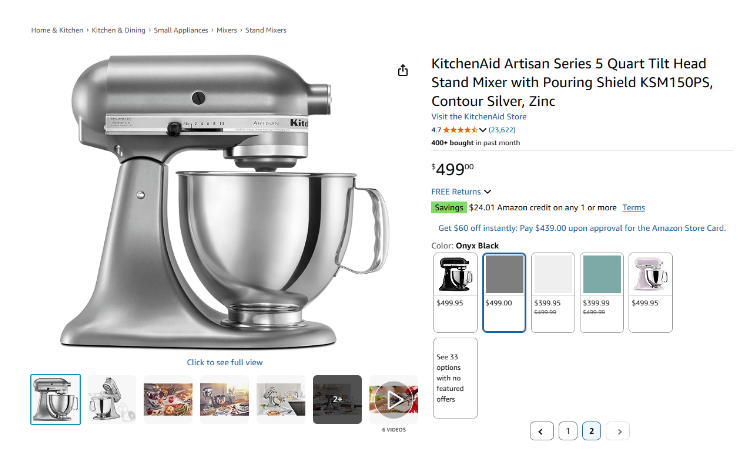The width and height of the screenshot is (752, 453).
Task: Click the share icon beside the product image
Action: [x=403, y=70]
